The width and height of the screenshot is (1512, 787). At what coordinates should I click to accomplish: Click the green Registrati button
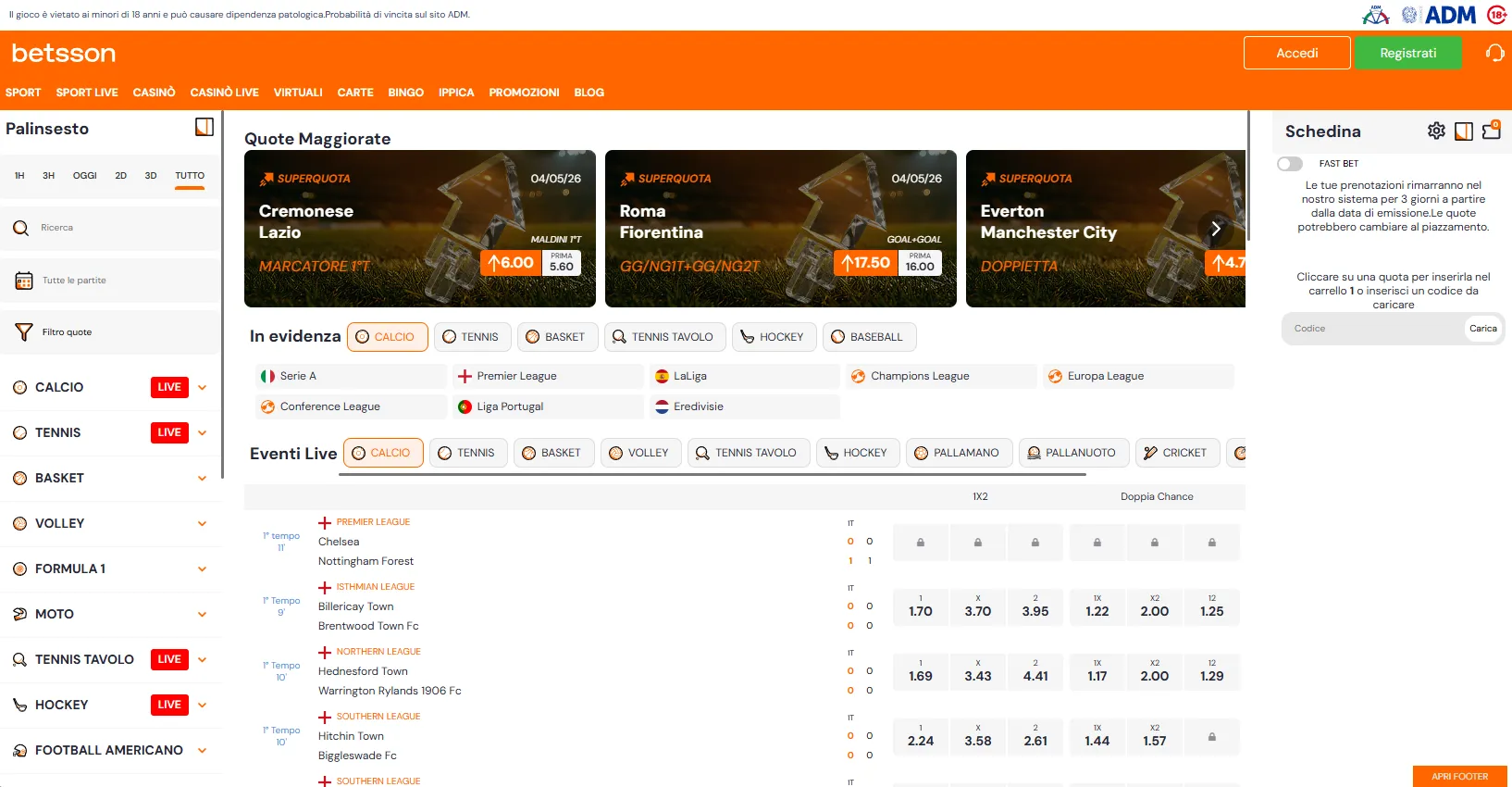coord(1408,53)
